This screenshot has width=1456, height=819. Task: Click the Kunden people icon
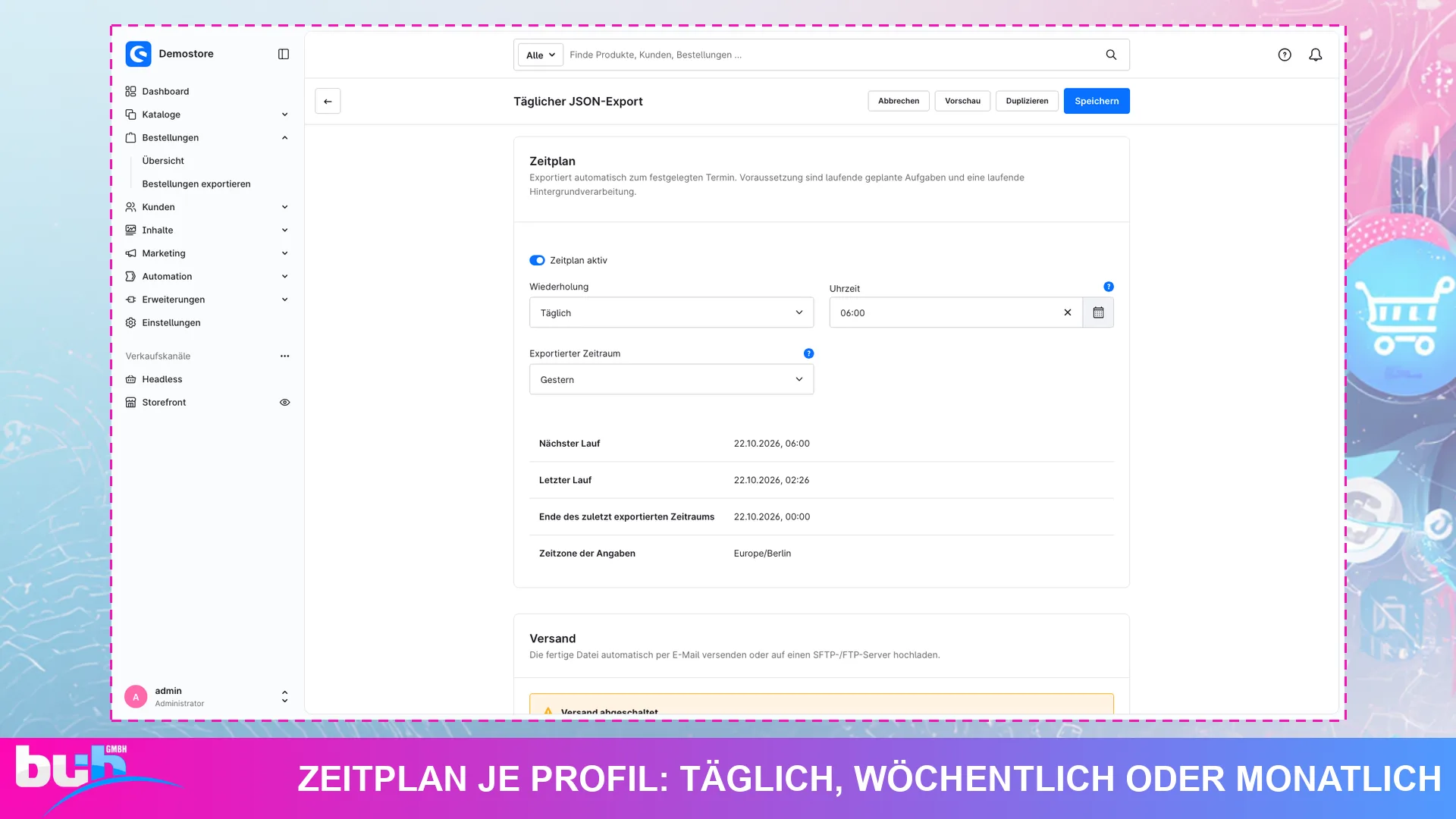point(130,207)
